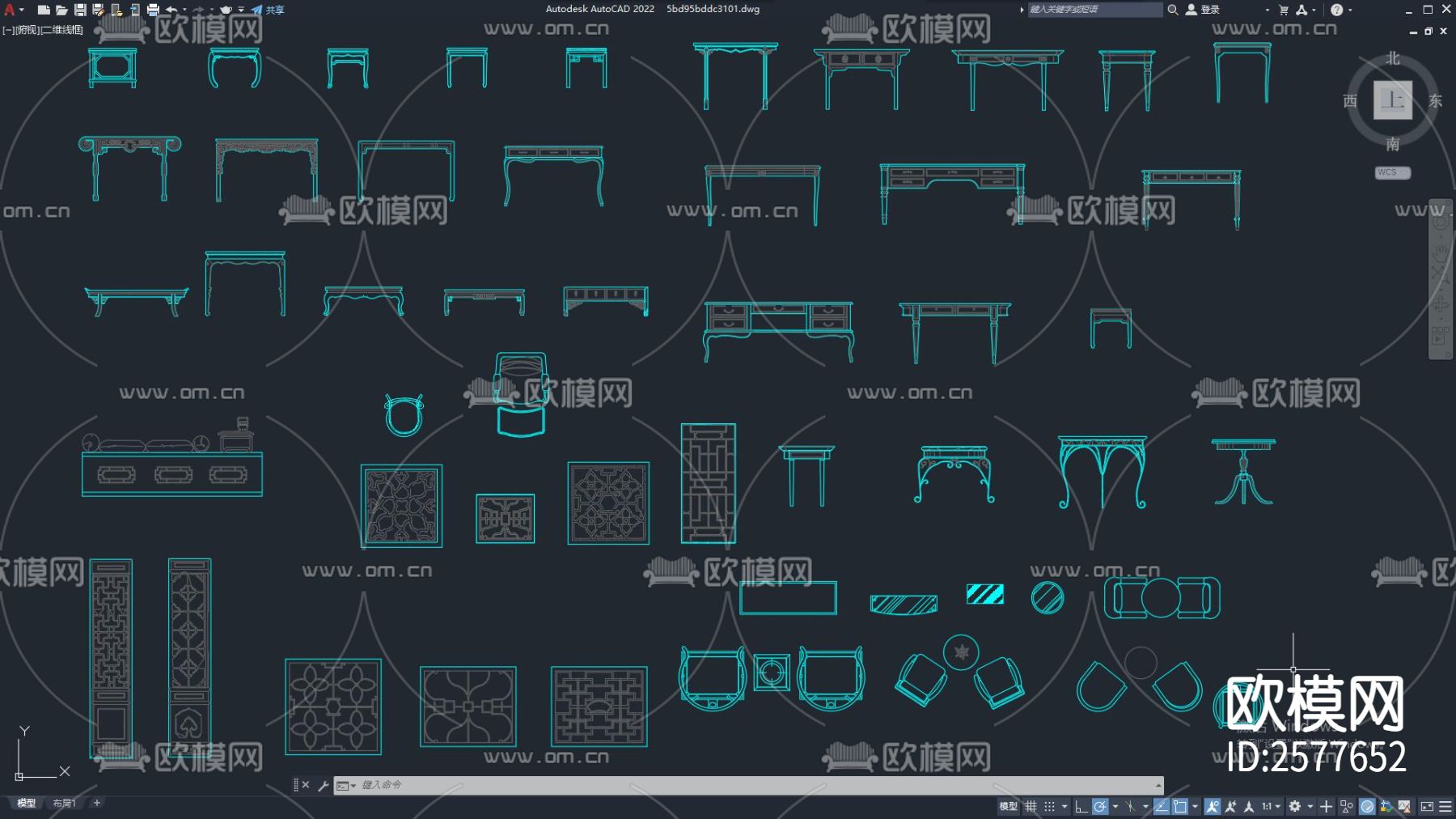Undo the last action

tap(171, 10)
